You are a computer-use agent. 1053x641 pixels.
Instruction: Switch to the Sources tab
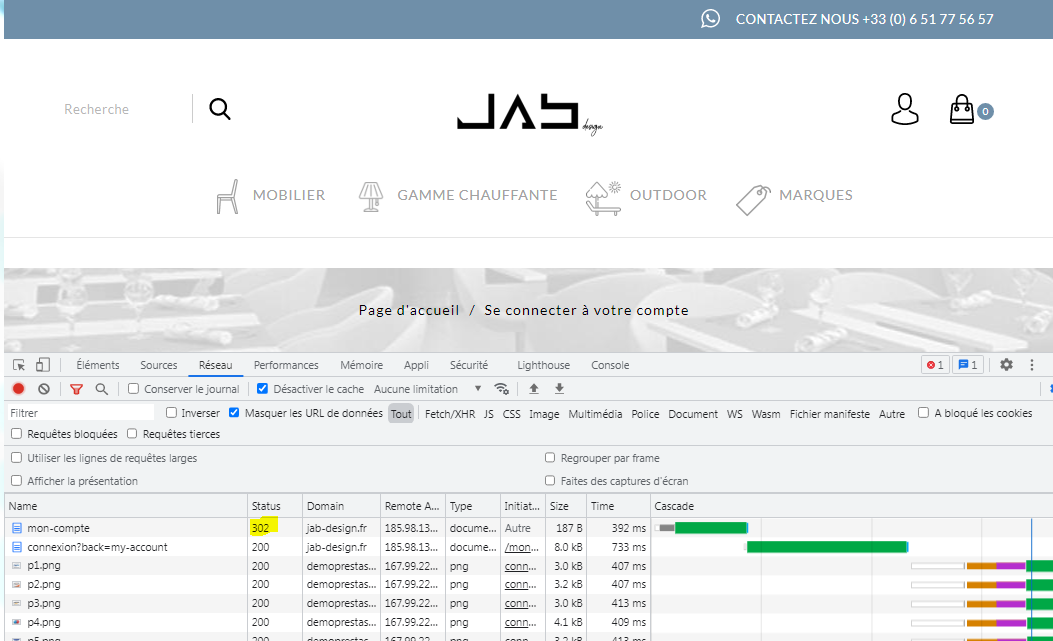point(158,365)
